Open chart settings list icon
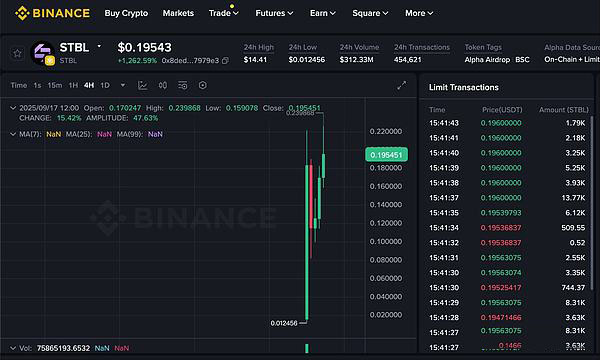Screen dimensions: 600x360 [x=183, y=85]
